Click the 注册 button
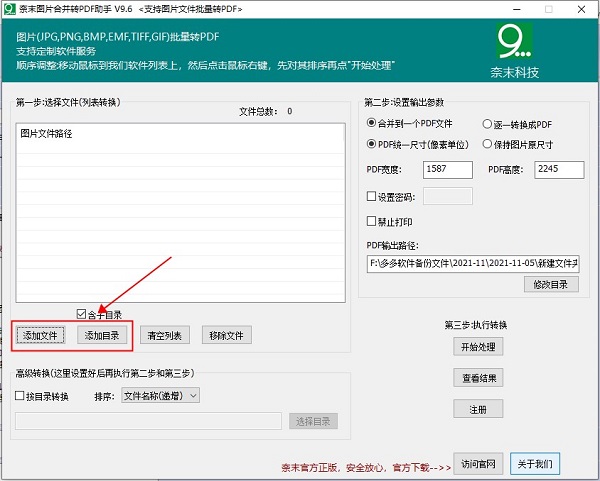Image resolution: width=600 pixels, height=481 pixels. tap(478, 409)
